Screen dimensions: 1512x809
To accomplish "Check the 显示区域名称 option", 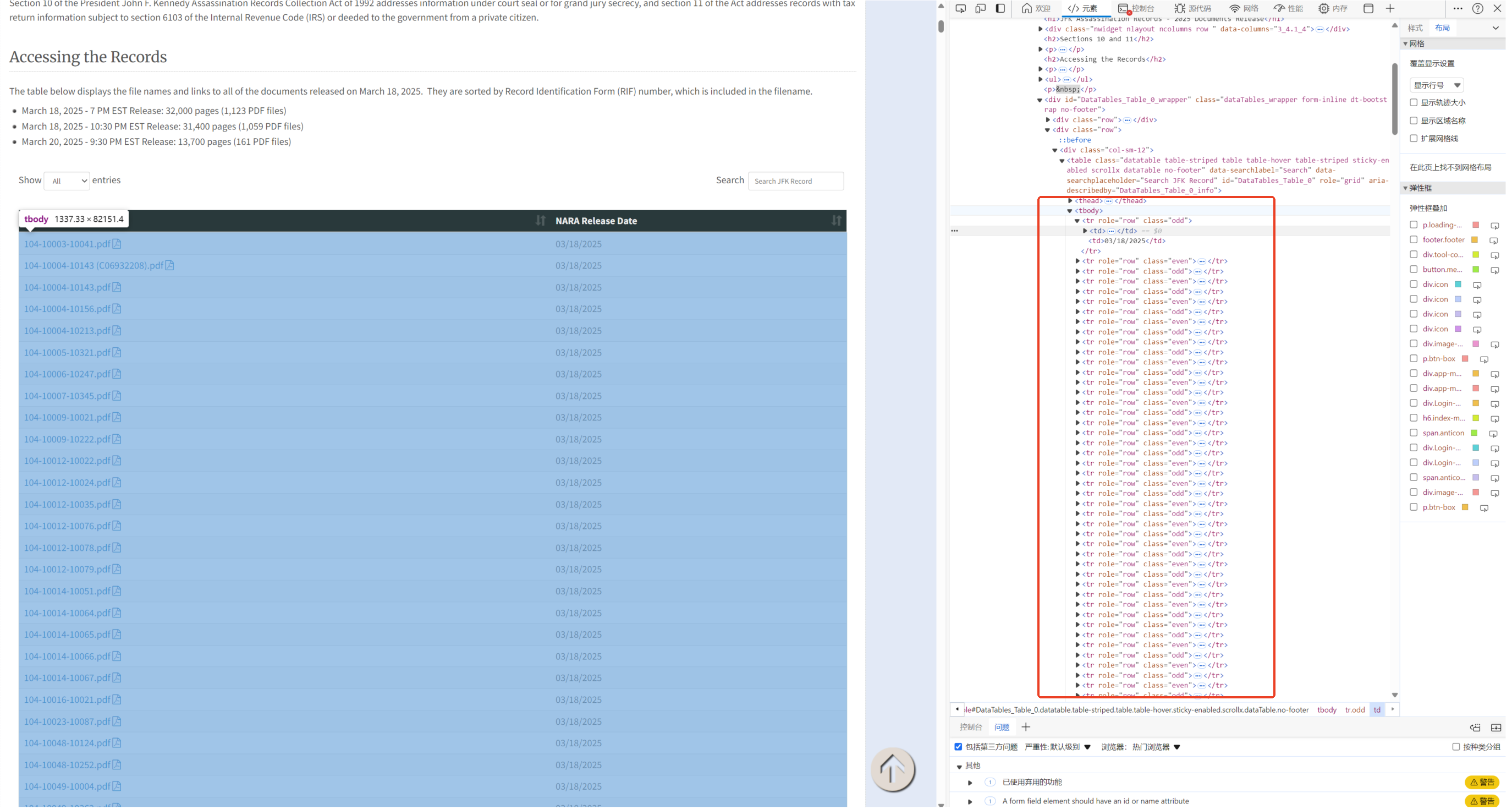I will coord(1414,121).
